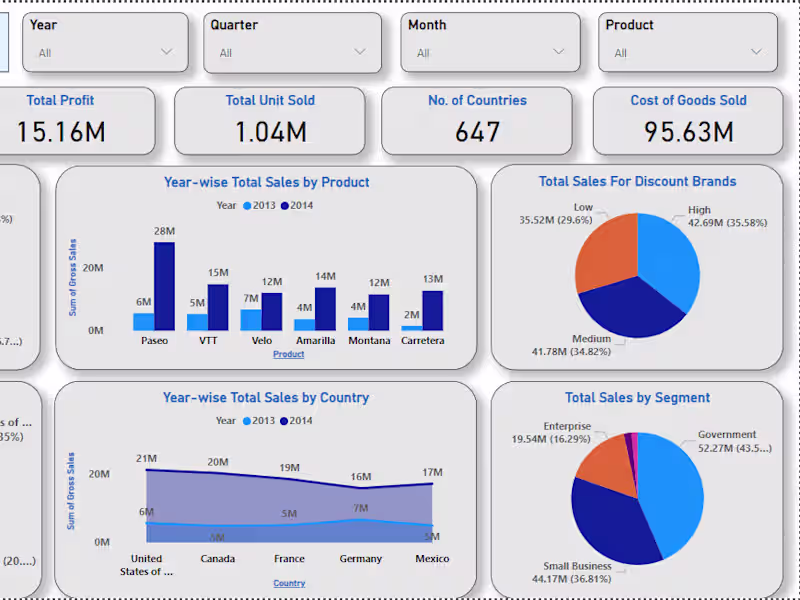Click the underlined Product axis label
Screen dimensions: 800x600
click(x=288, y=354)
